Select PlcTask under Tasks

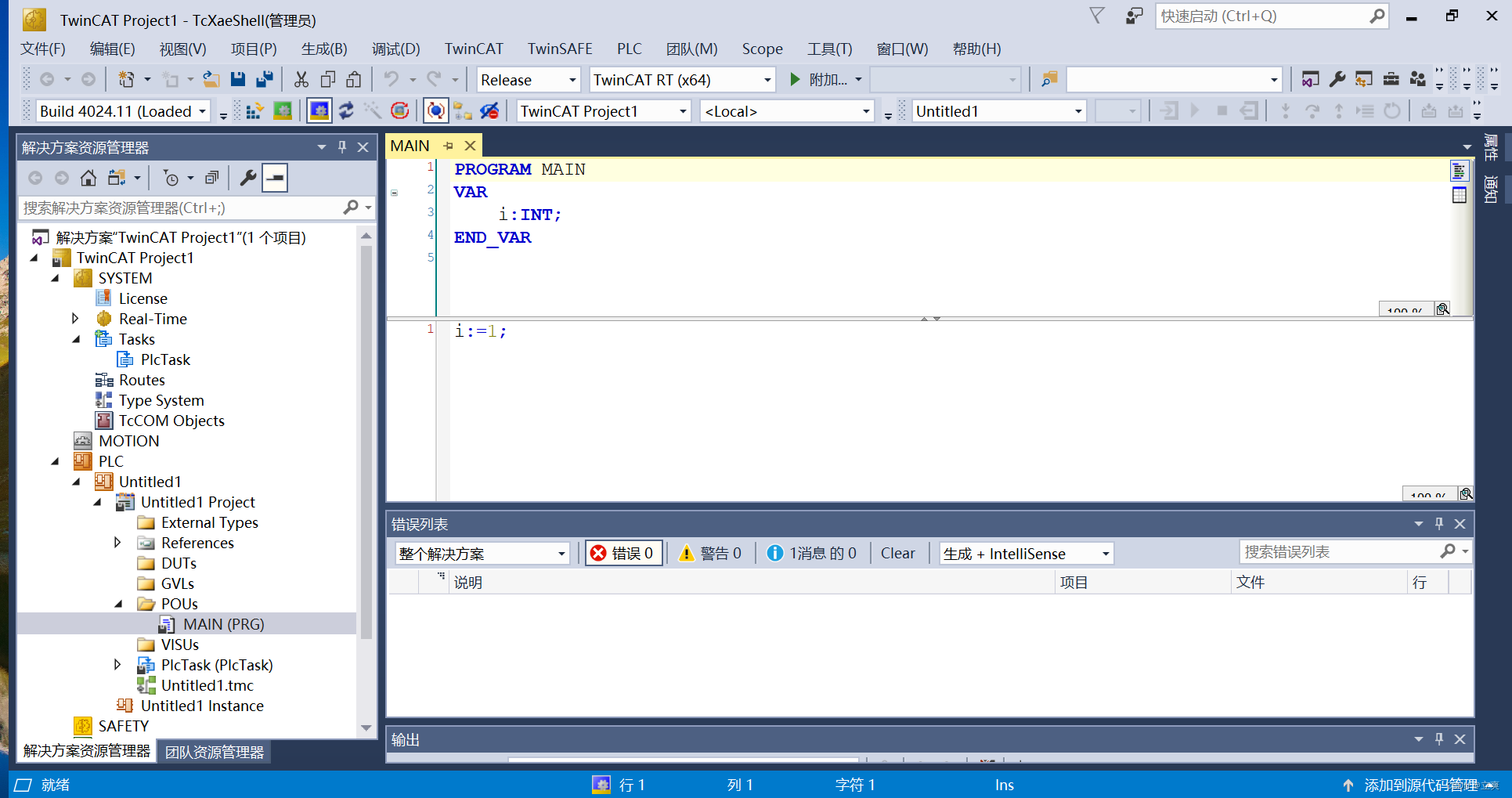[x=165, y=359]
